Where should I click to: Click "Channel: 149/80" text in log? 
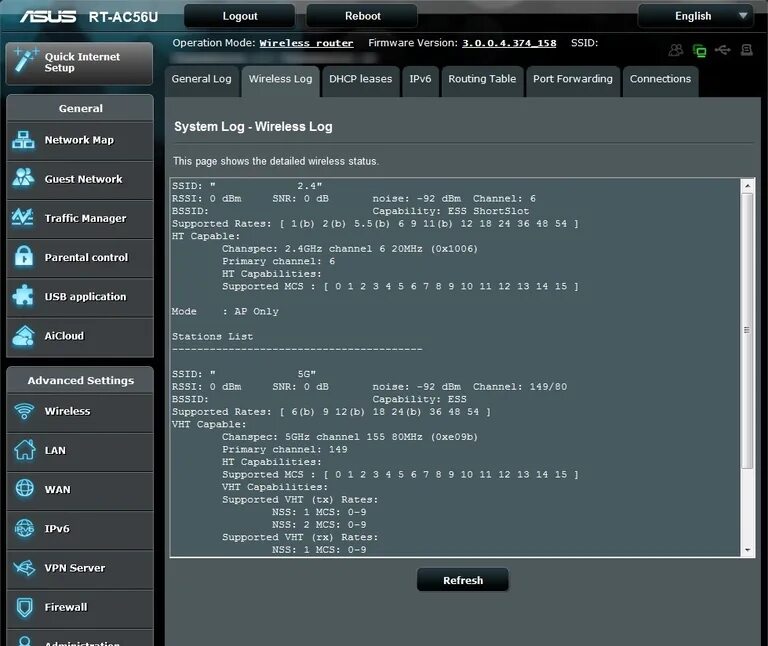click(x=520, y=387)
